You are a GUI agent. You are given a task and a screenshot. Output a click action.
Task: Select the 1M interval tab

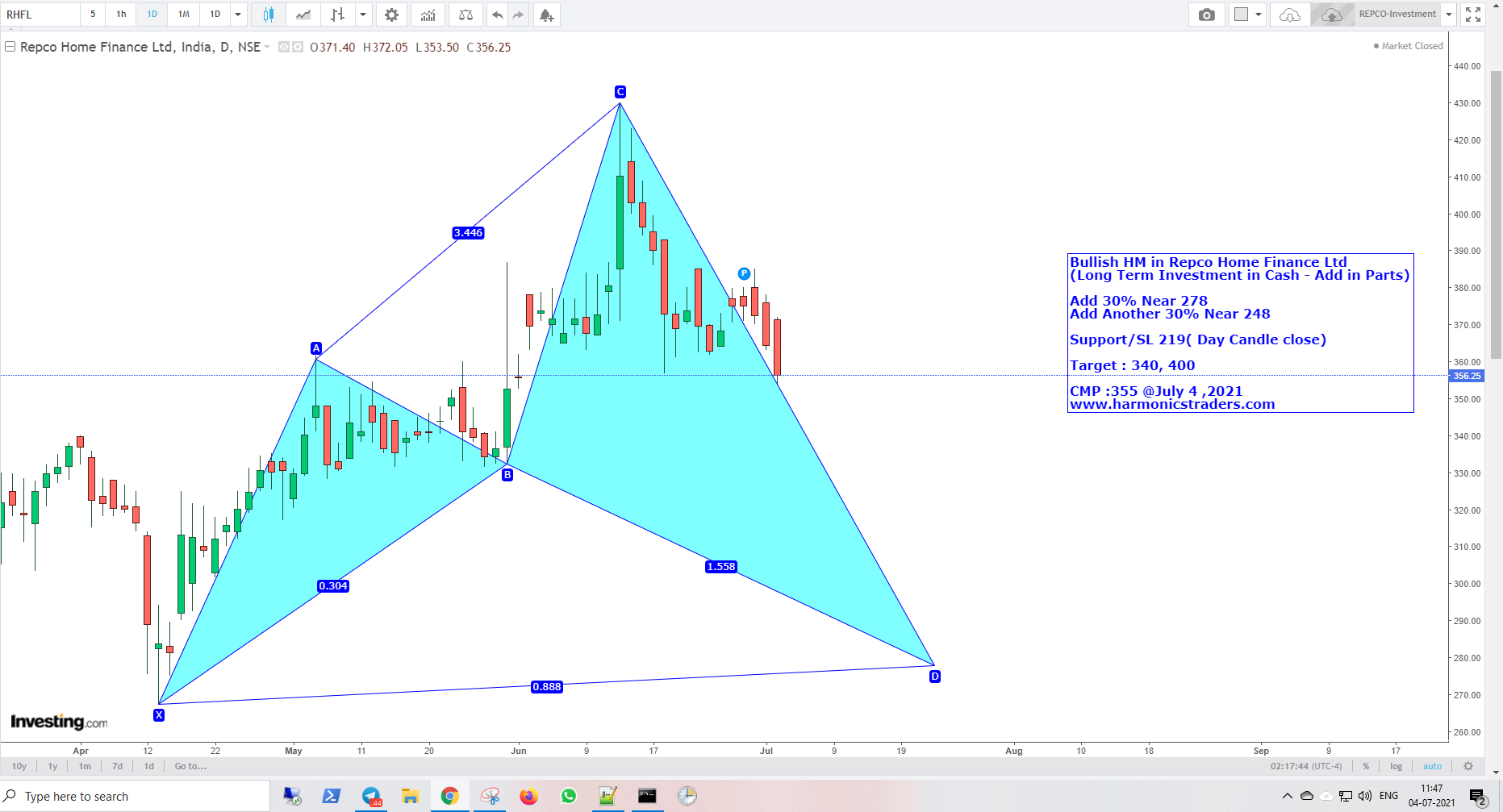pos(182,14)
